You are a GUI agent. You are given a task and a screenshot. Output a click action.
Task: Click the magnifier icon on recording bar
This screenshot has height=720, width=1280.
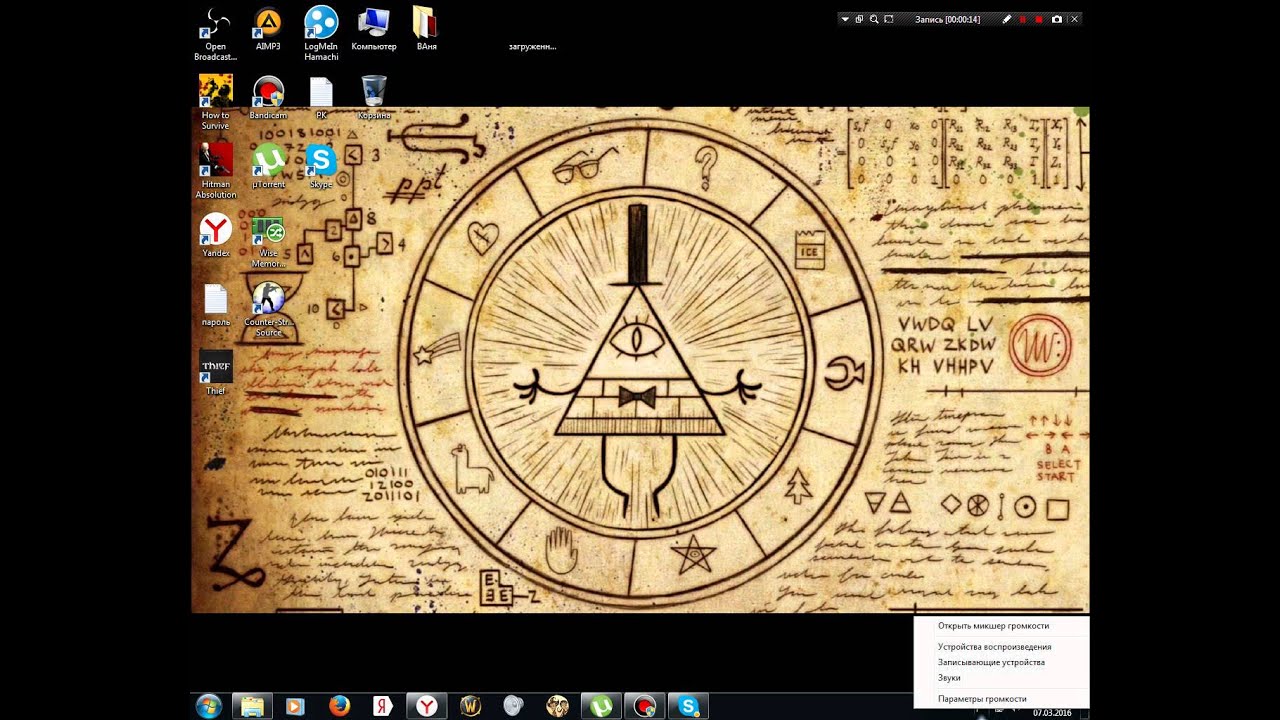874,19
